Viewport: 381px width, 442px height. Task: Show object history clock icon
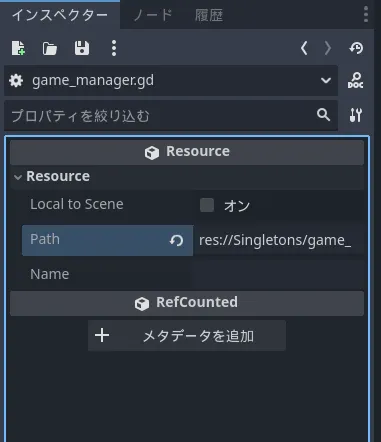356,48
